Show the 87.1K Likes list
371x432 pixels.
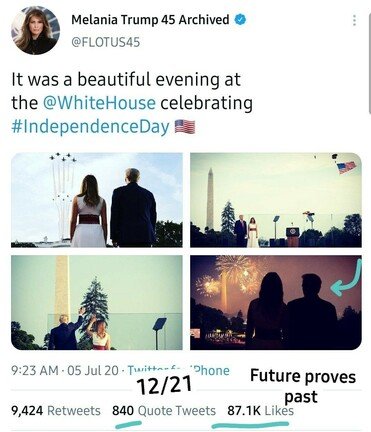261,411
